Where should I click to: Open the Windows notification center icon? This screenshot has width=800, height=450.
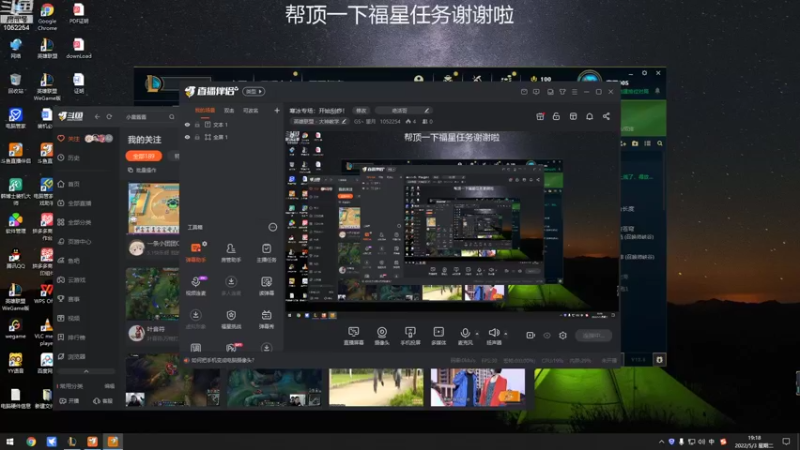786,441
